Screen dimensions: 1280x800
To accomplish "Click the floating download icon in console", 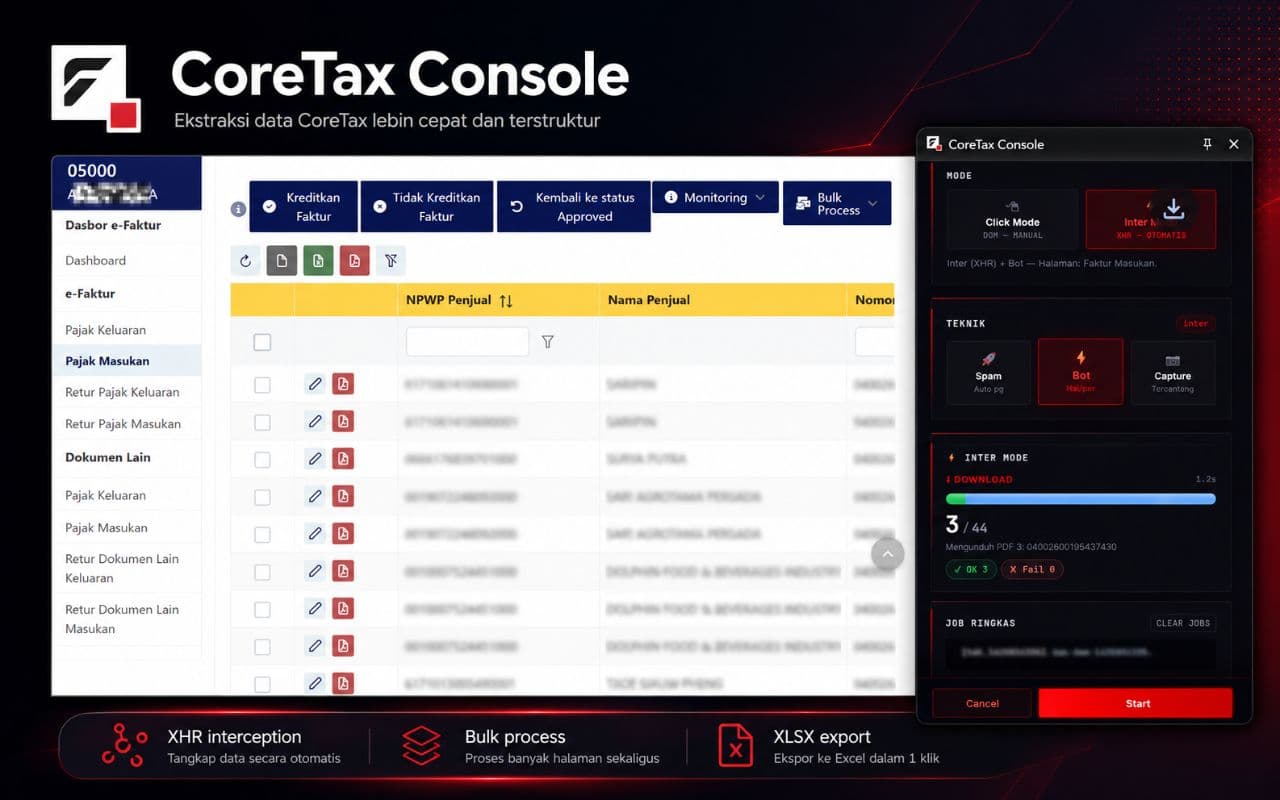I will coord(1174,209).
